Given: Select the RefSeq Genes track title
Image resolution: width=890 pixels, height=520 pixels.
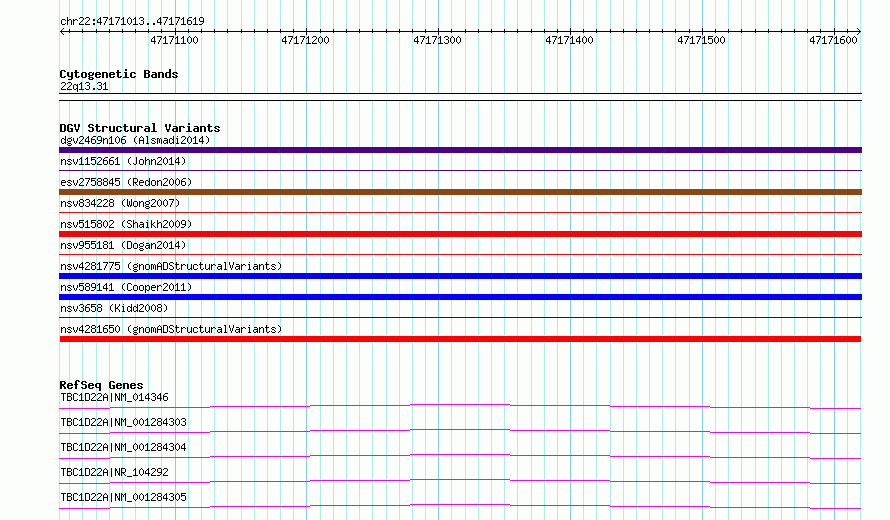Looking at the screenshot, I should click(x=101, y=385).
